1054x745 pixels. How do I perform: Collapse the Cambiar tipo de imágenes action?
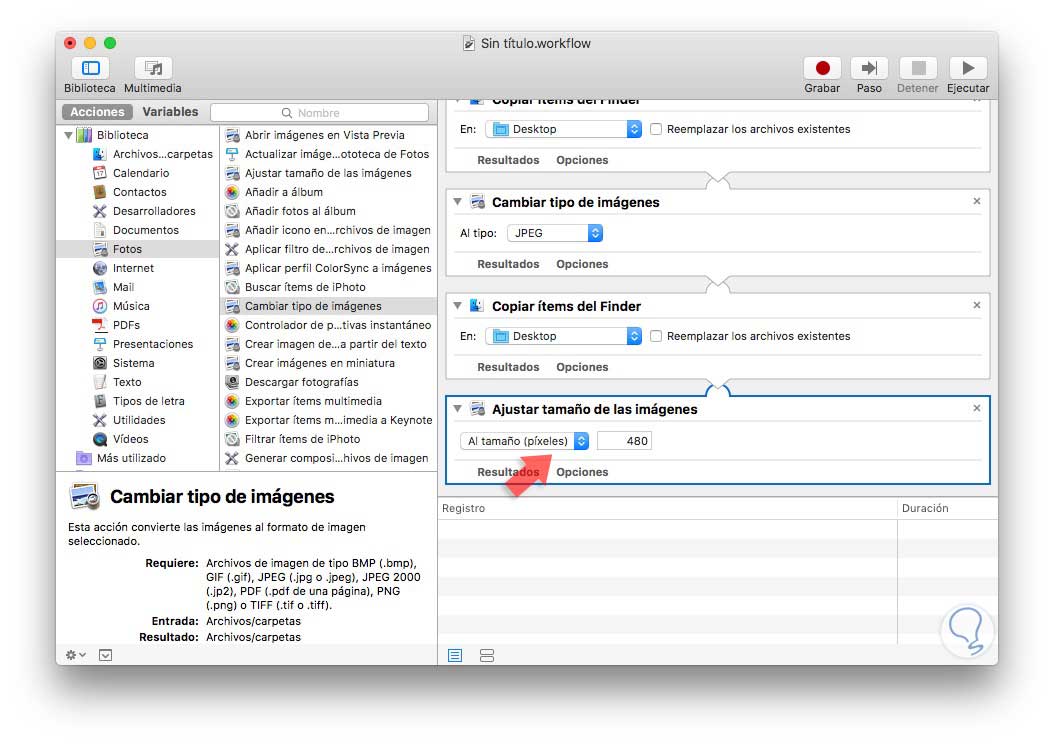click(x=458, y=202)
